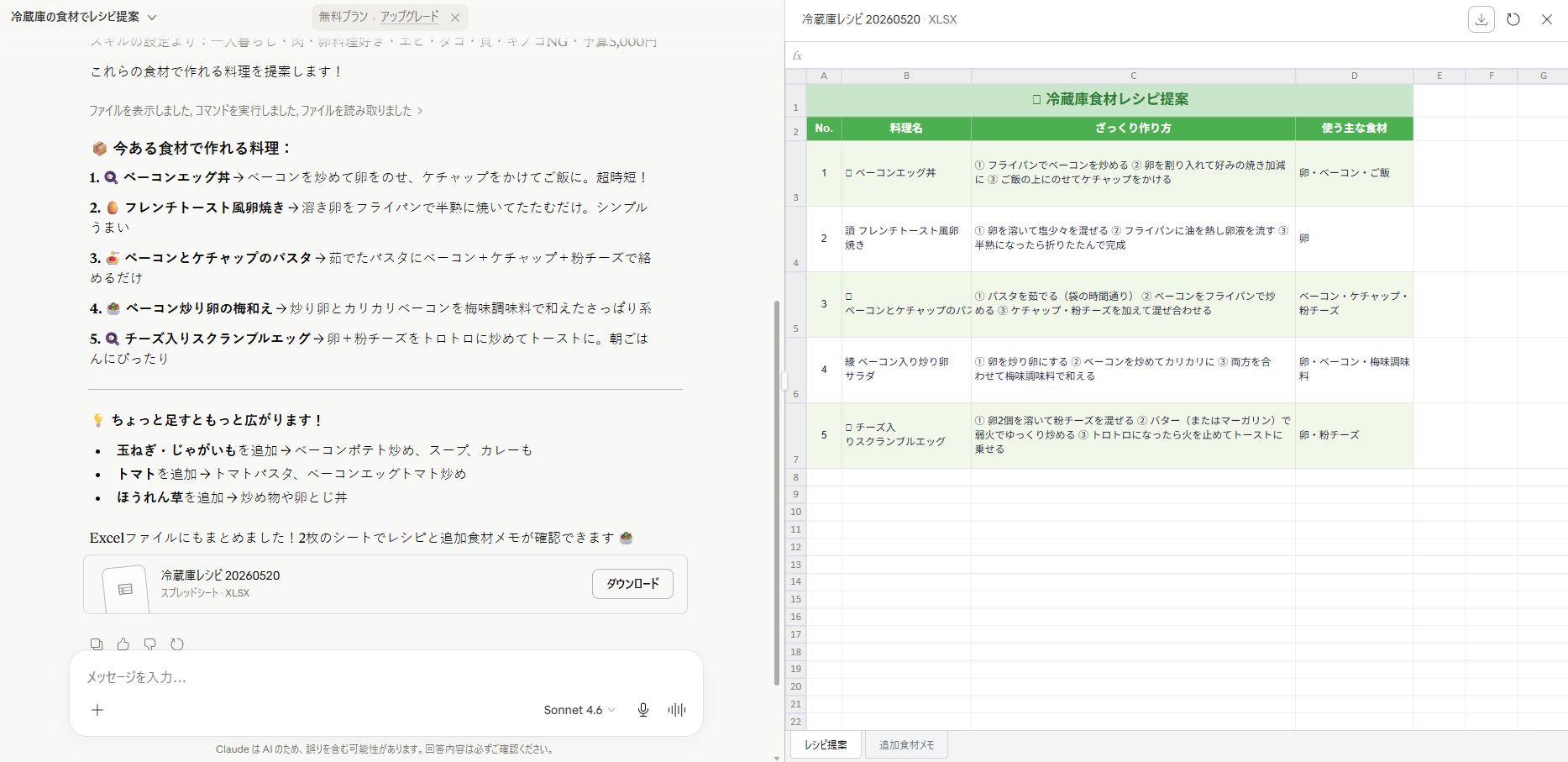
Task: Select the 卵・ベーコン・ご飯 ingredients cell
Action: pyautogui.click(x=1354, y=173)
